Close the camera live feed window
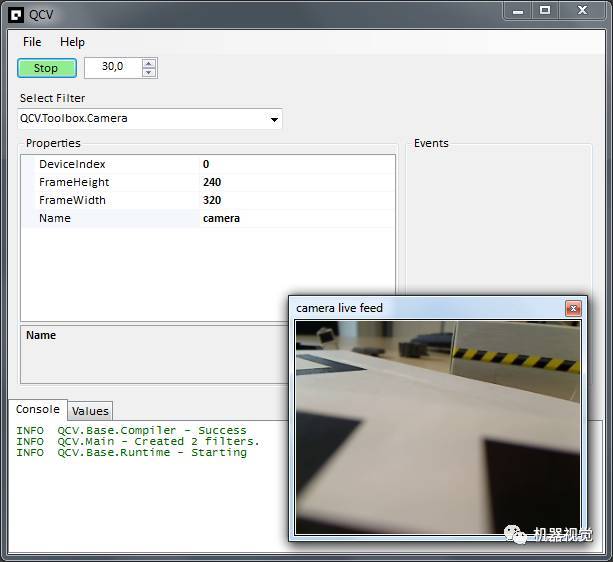This screenshot has height=562, width=613. tap(573, 308)
